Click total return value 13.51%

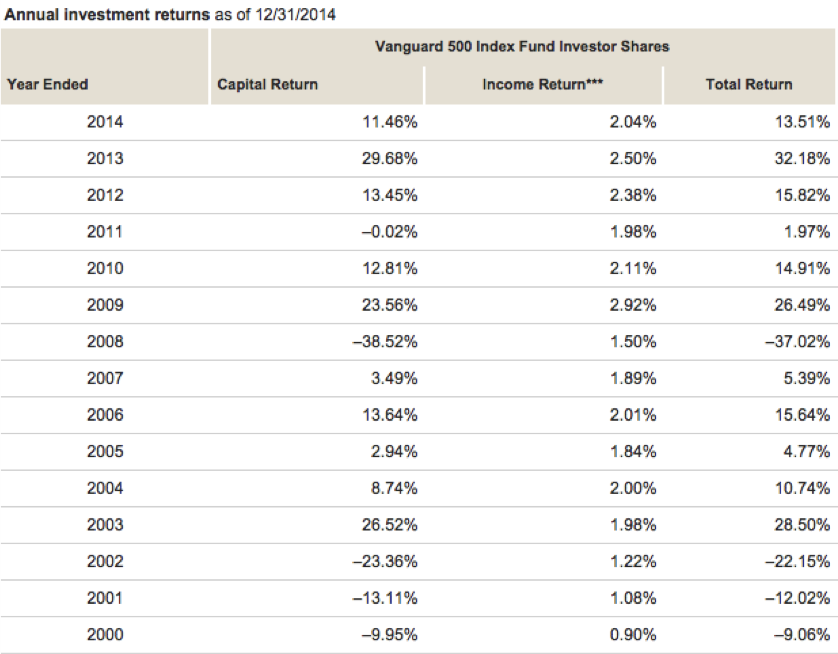[x=803, y=122]
